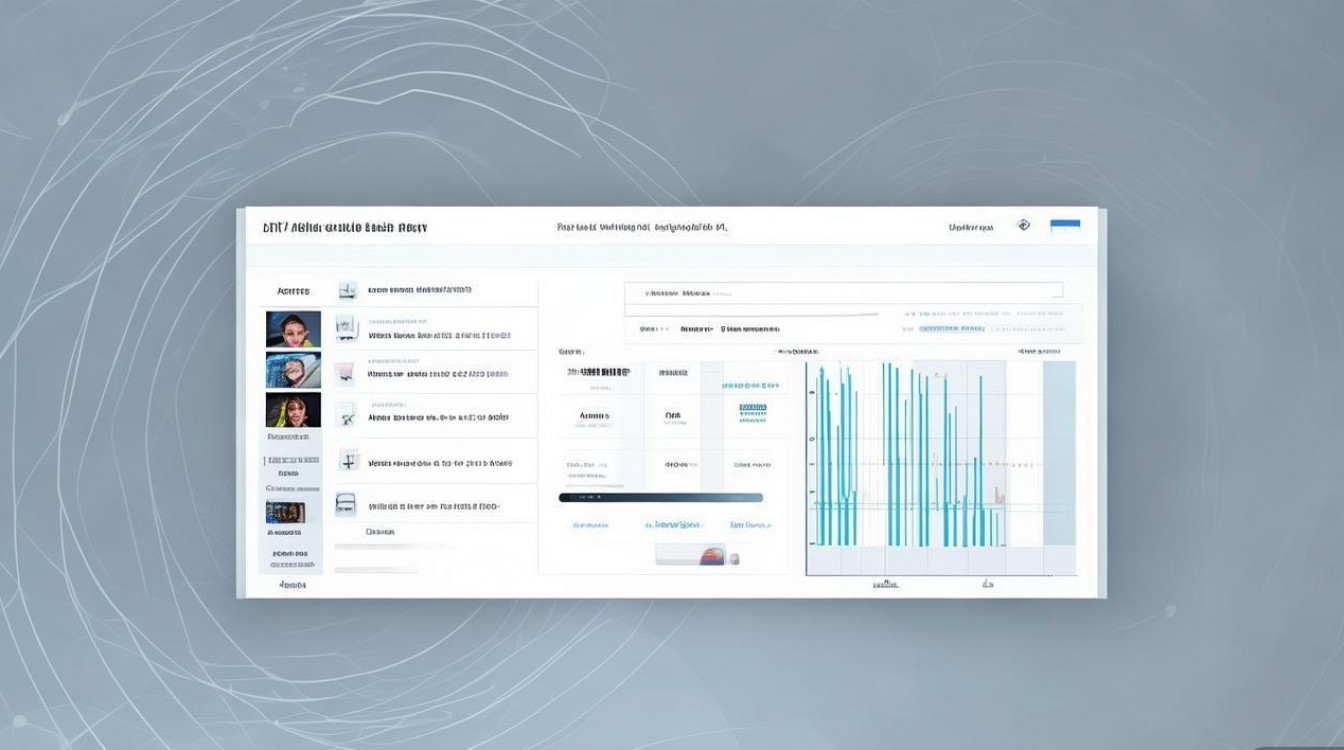1344x750 pixels.
Task: Click the fourth list row easel icon
Action: pyautogui.click(x=347, y=414)
